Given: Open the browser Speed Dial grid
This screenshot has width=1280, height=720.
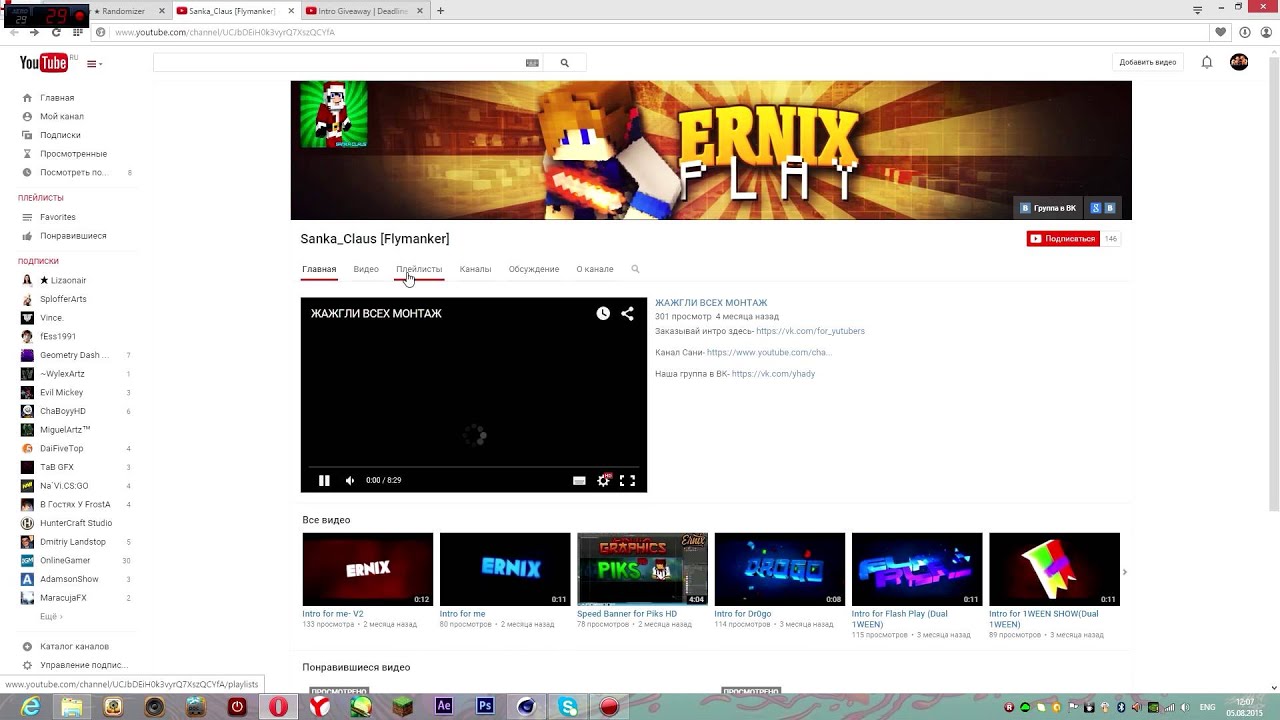Looking at the screenshot, I should click(78, 32).
